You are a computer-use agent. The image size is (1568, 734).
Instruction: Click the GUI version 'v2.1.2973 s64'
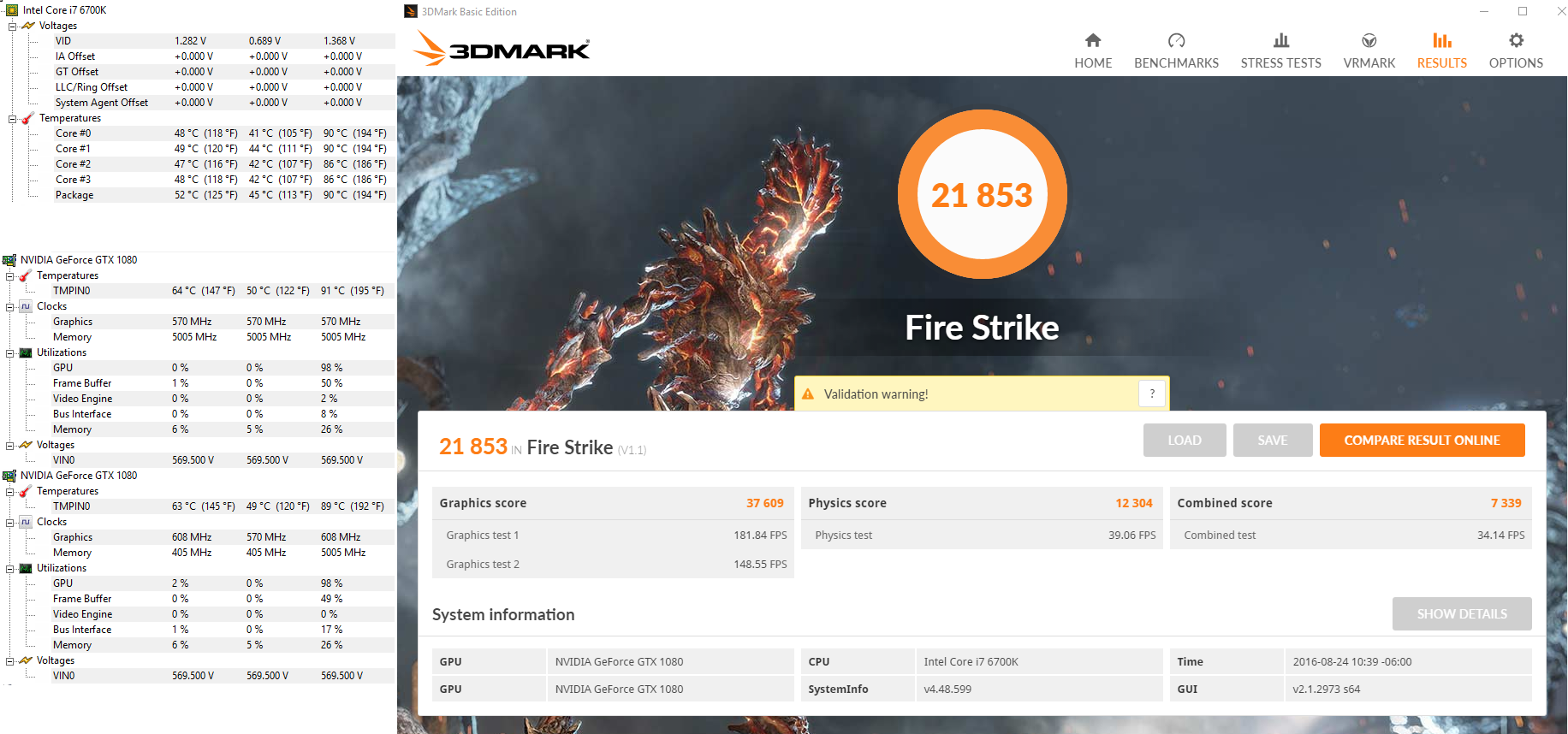tap(1326, 689)
